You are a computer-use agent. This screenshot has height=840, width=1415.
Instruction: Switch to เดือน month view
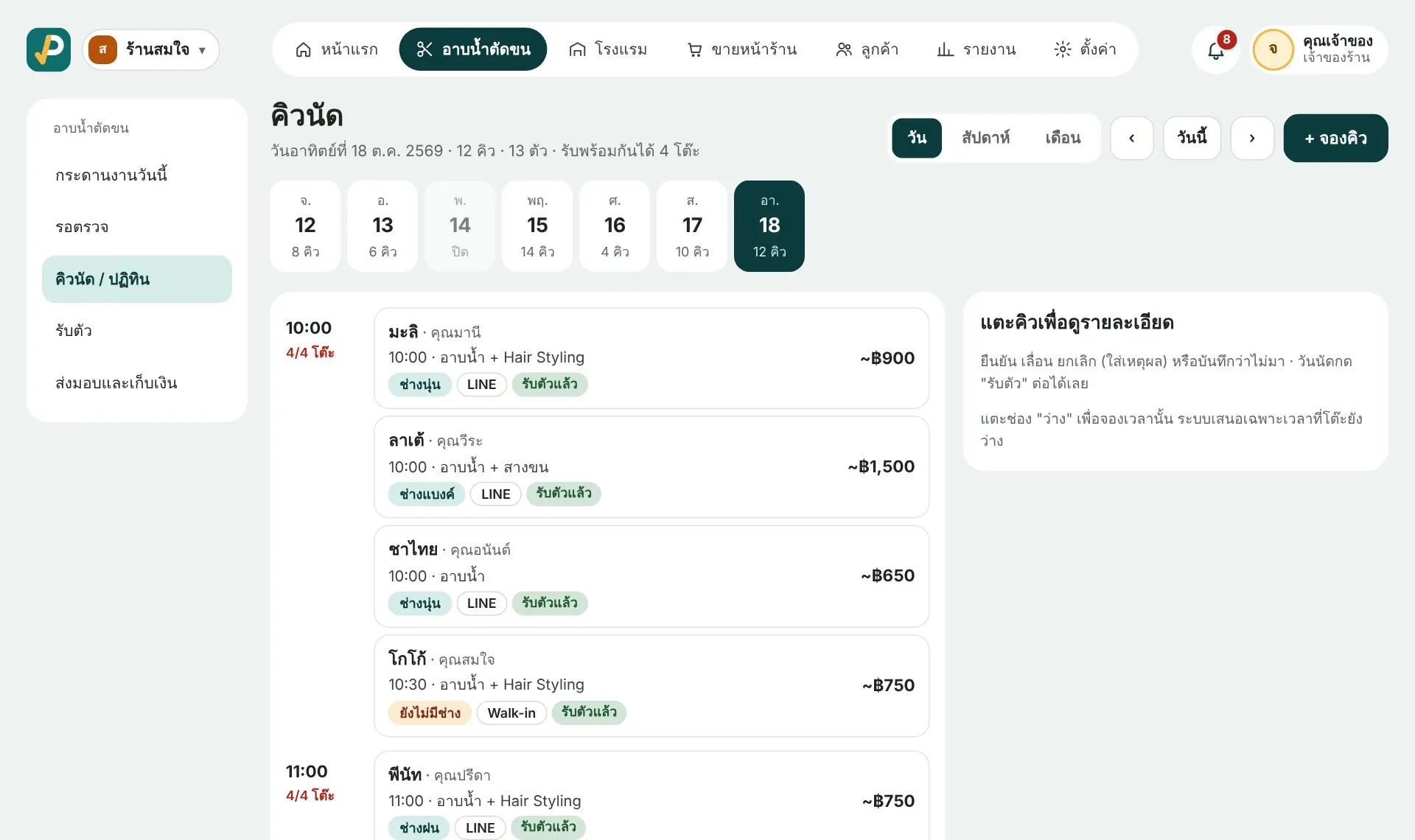1063,138
